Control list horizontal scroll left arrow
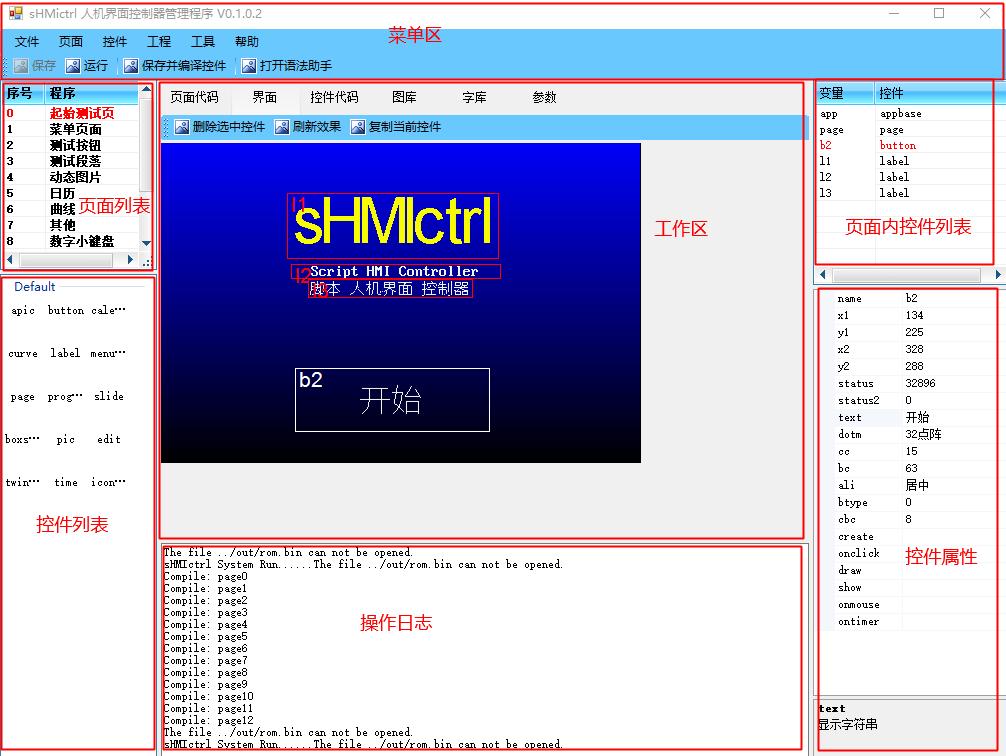This screenshot has width=1006, height=756. pos(823,275)
